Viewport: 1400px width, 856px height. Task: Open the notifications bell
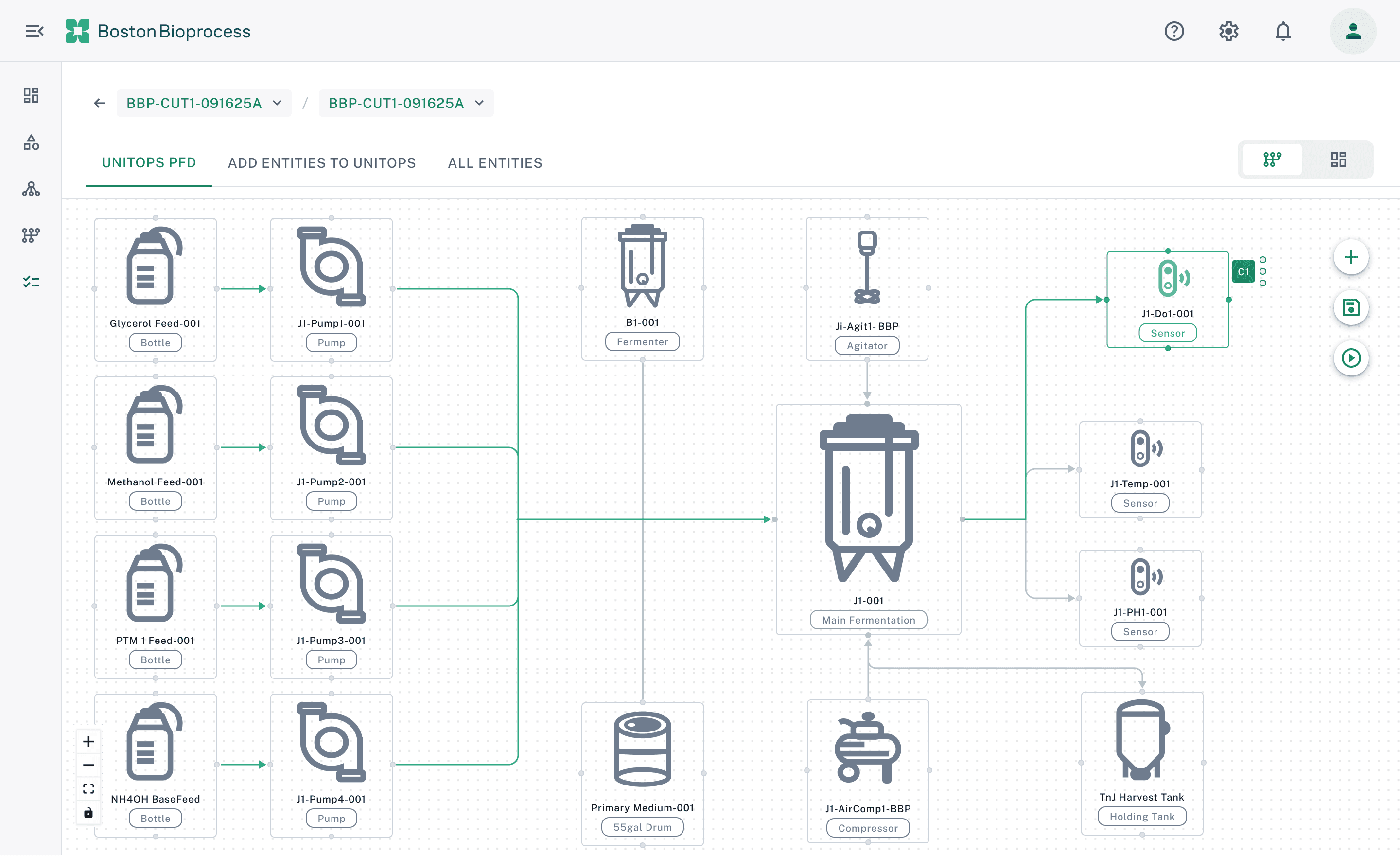[x=1282, y=31]
